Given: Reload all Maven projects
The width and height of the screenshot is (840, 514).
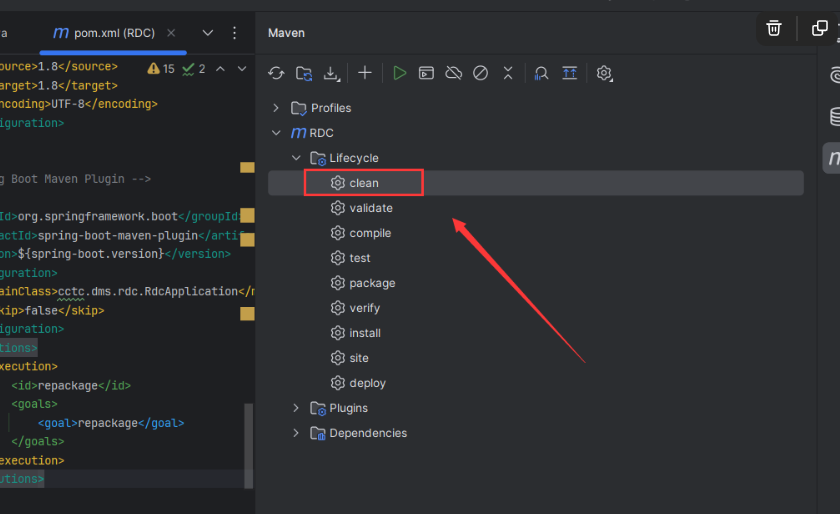Looking at the screenshot, I should (277, 73).
